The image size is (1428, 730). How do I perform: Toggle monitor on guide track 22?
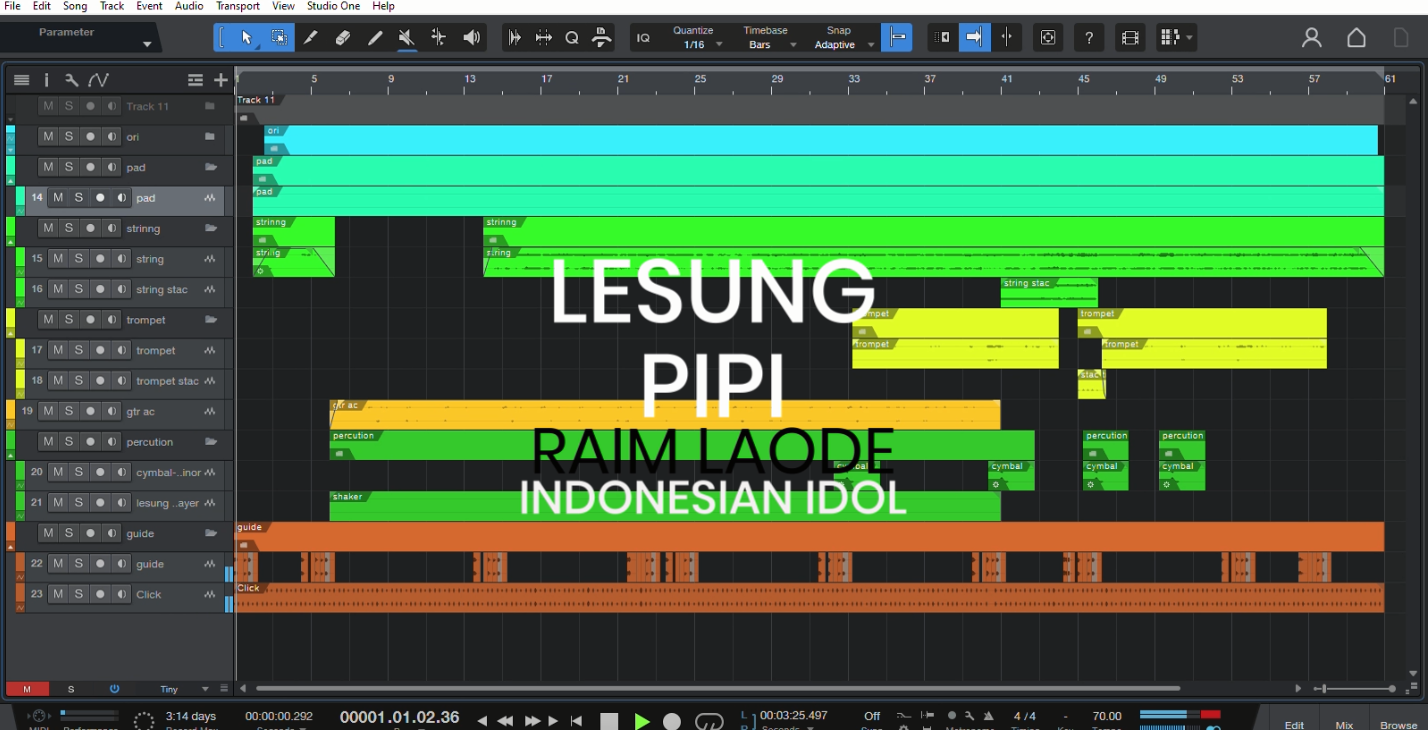[121, 564]
